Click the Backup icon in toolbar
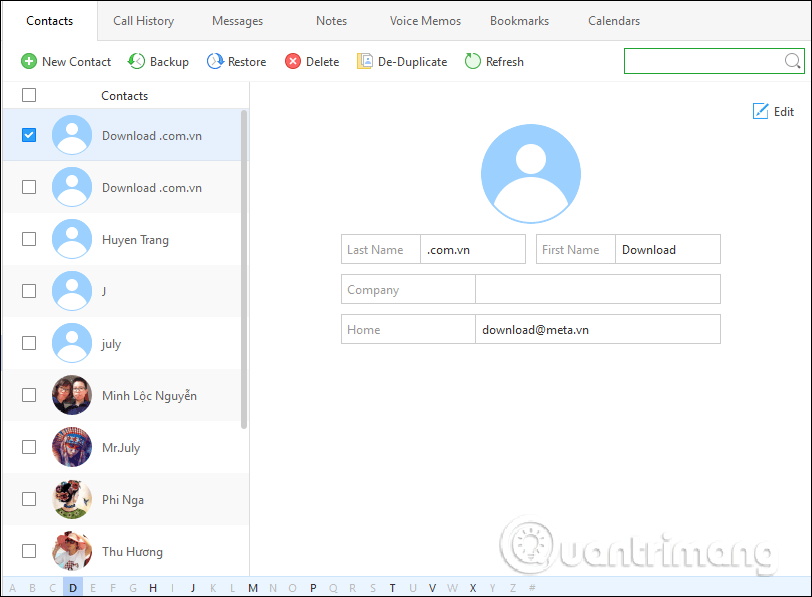This screenshot has height=597, width=812. pos(137,62)
